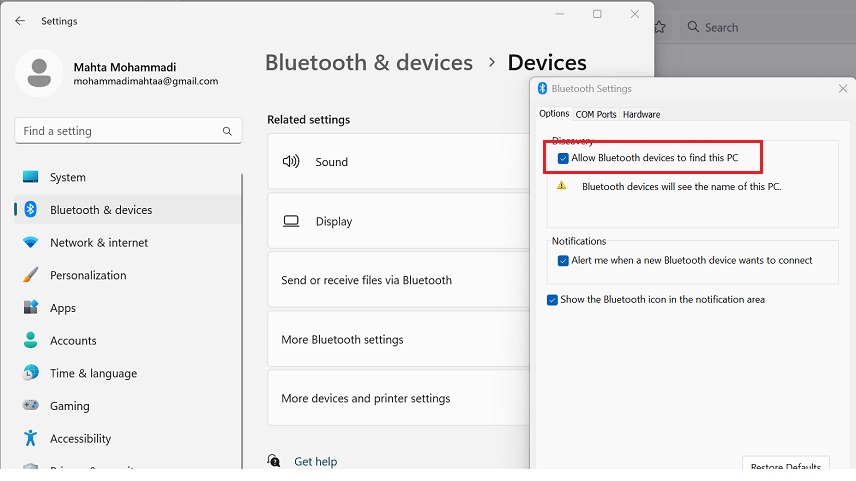Minimize the Settings window
Viewport: 856px width, 481px height.
(560, 14)
